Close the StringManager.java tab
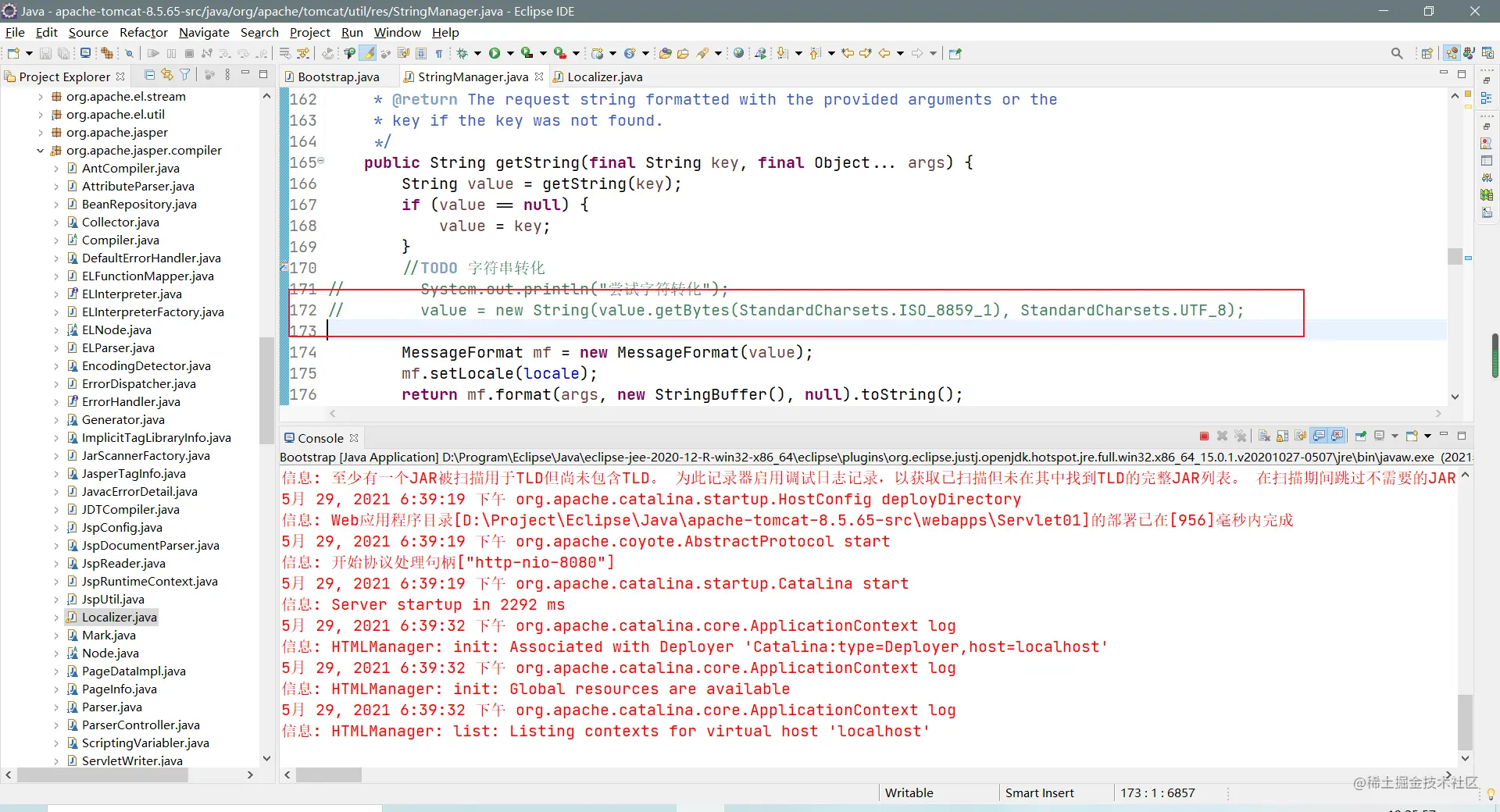1500x812 pixels. coord(539,77)
